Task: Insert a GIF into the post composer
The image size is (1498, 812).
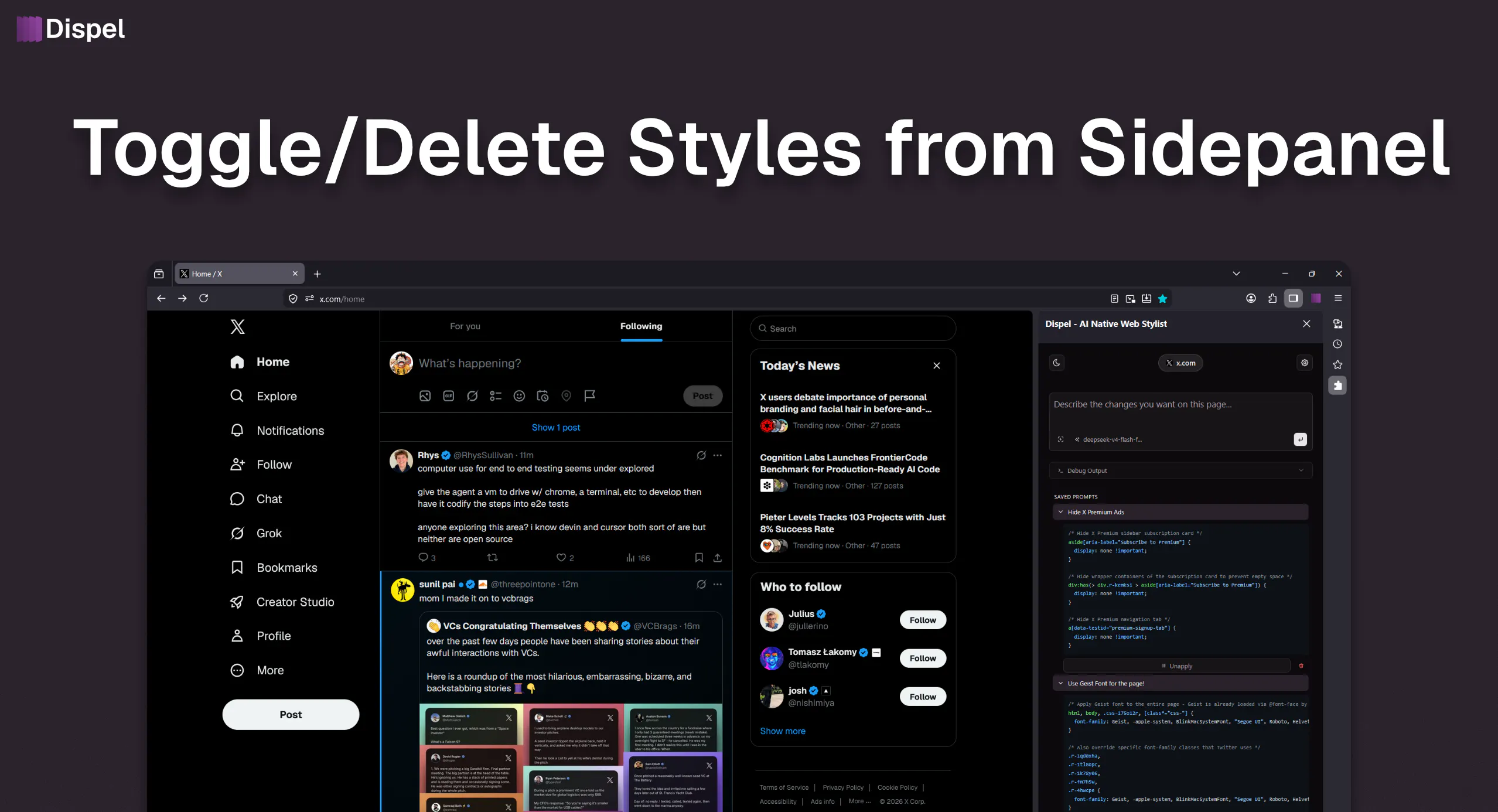Action: click(449, 396)
